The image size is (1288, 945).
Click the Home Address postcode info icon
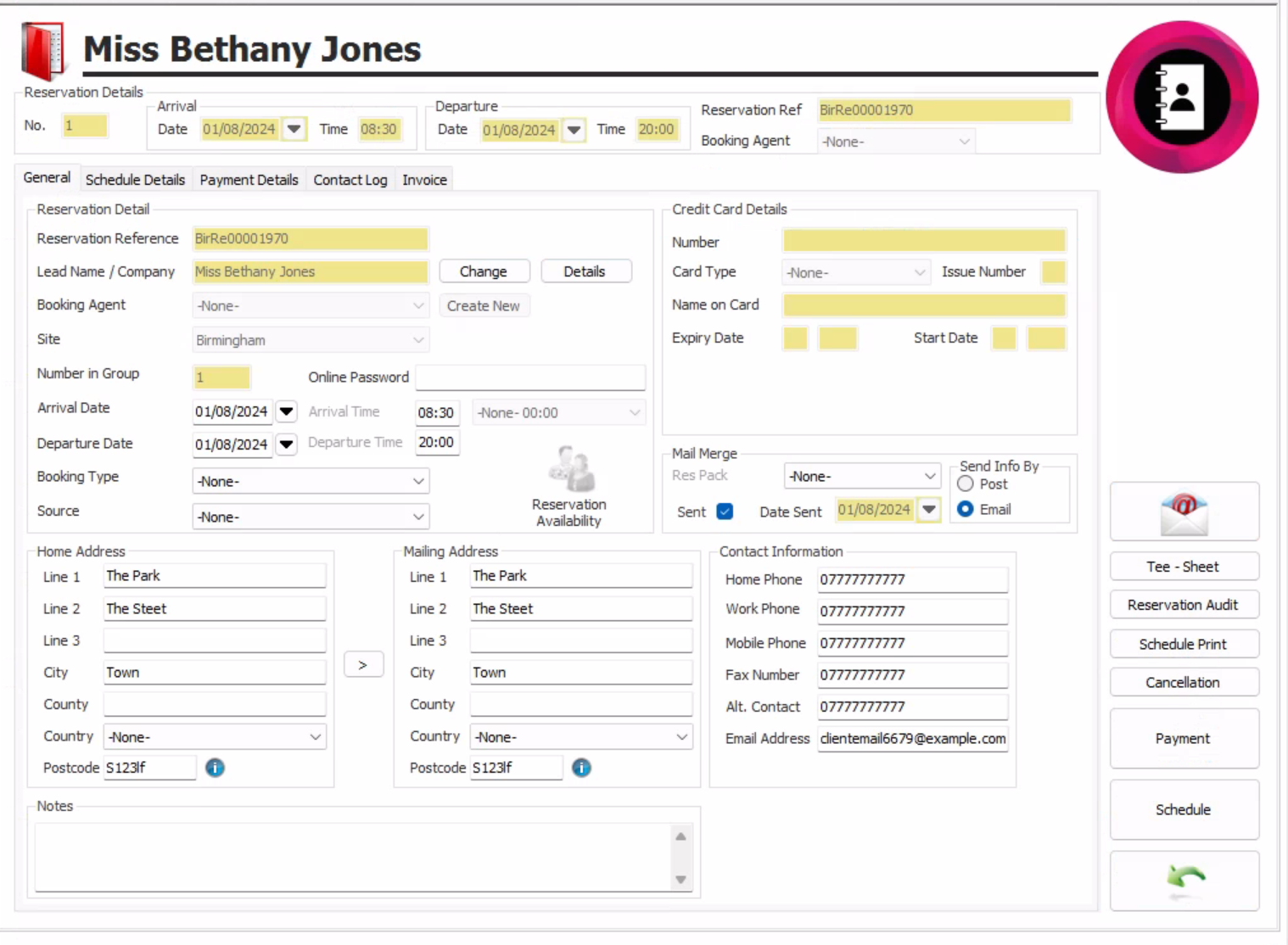tap(215, 768)
